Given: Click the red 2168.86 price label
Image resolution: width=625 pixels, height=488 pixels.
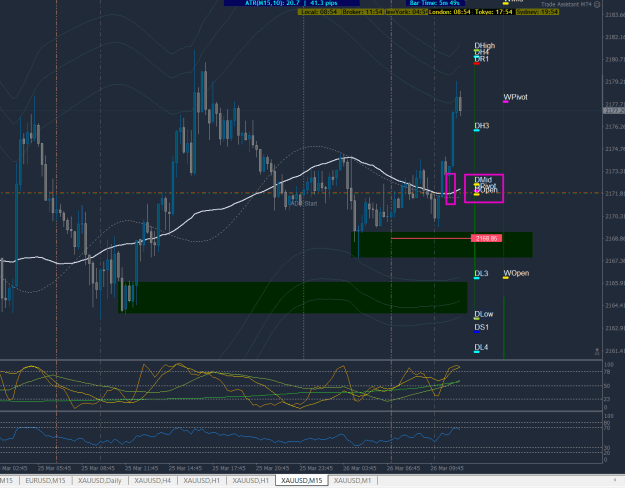Looking at the screenshot, I should tap(486, 238).
